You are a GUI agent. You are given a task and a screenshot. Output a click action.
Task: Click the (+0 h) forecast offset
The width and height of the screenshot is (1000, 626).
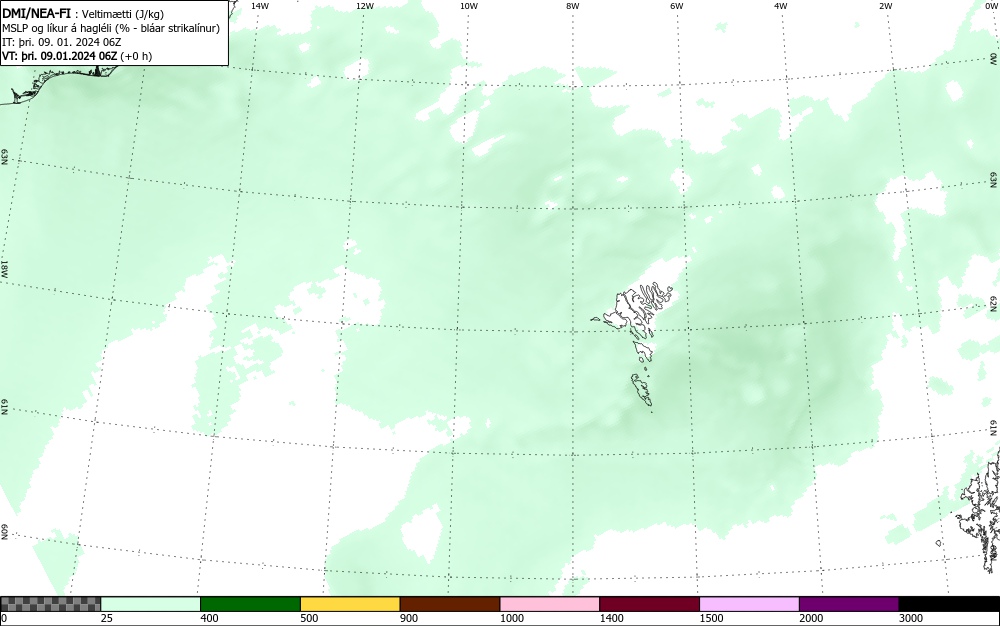pos(136,56)
